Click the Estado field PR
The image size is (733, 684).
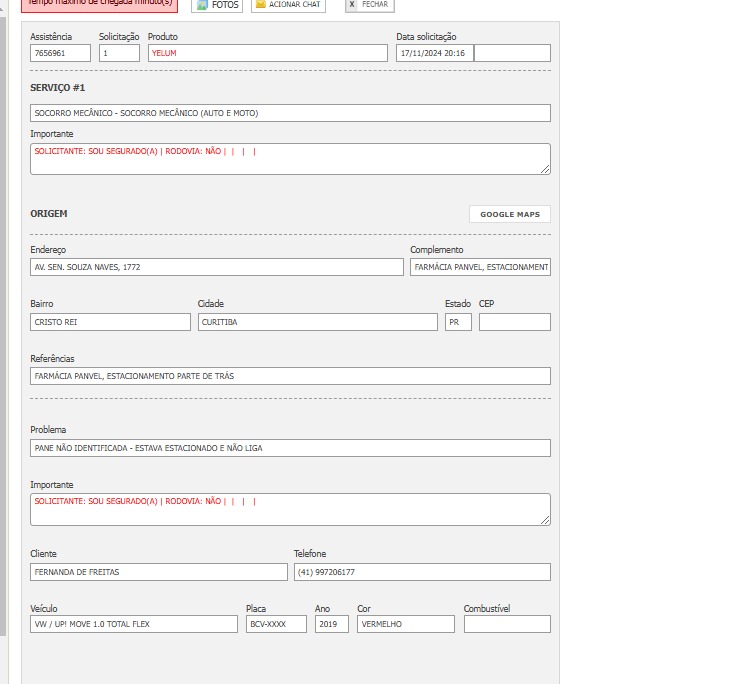tap(458, 322)
